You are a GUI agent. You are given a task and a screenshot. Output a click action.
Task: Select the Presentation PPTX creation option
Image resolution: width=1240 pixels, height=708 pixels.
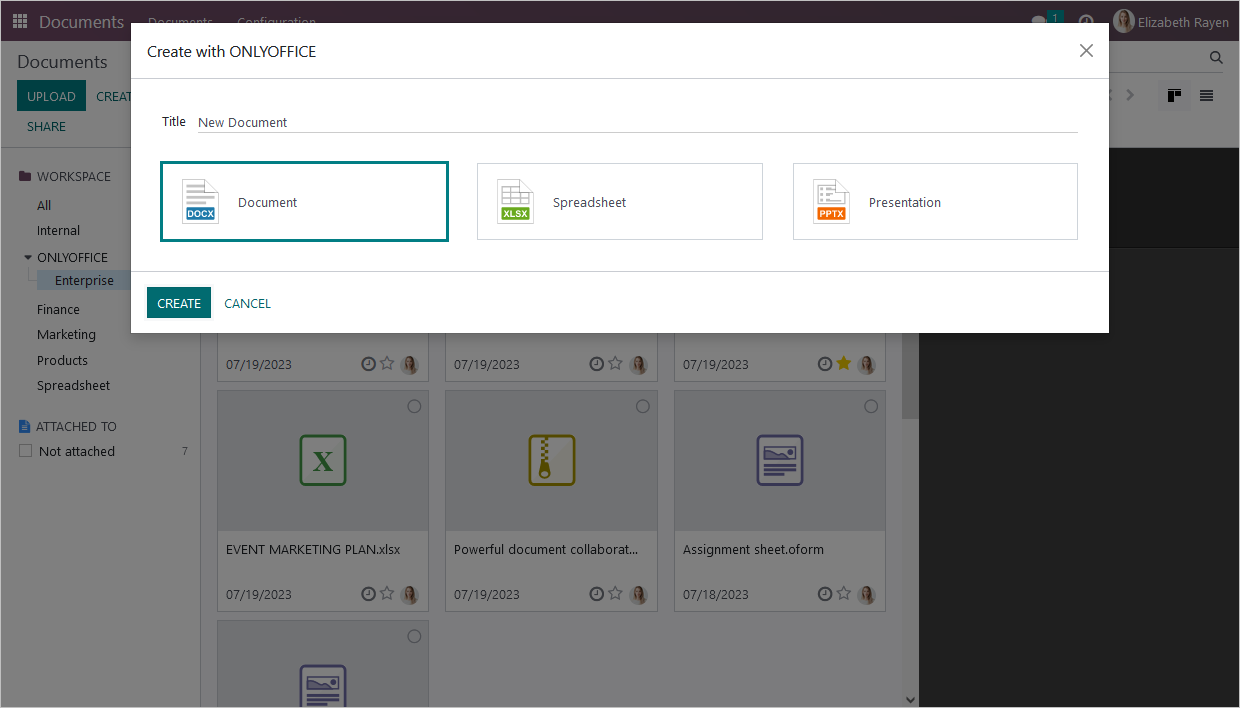(934, 201)
